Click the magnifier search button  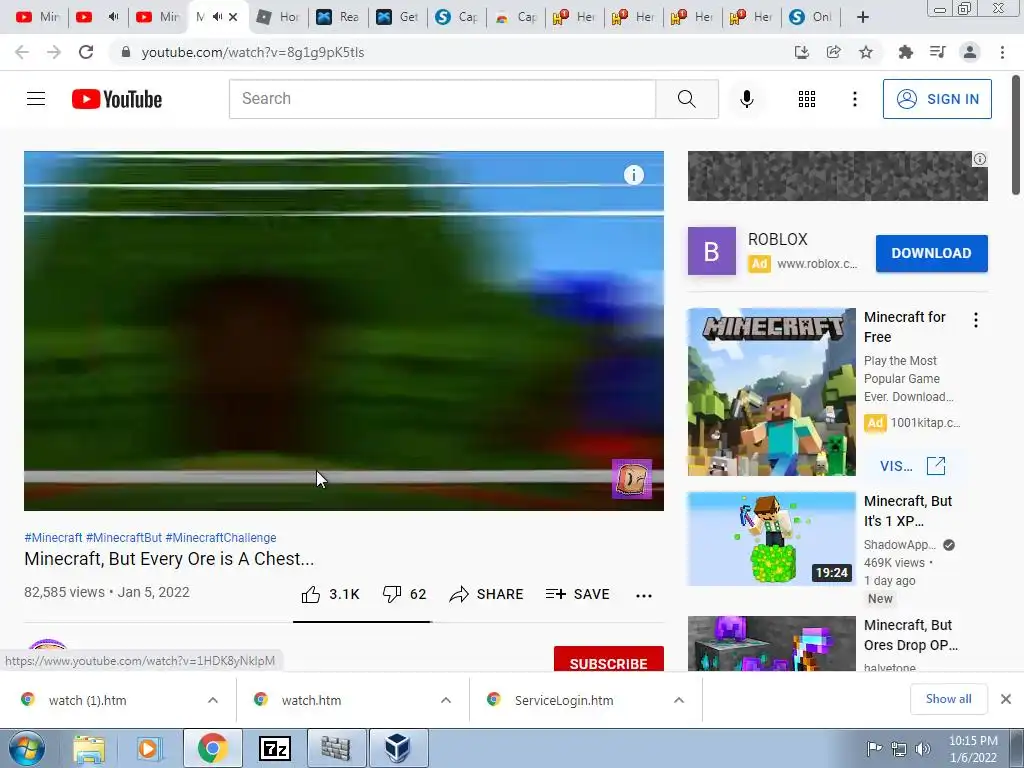686,99
